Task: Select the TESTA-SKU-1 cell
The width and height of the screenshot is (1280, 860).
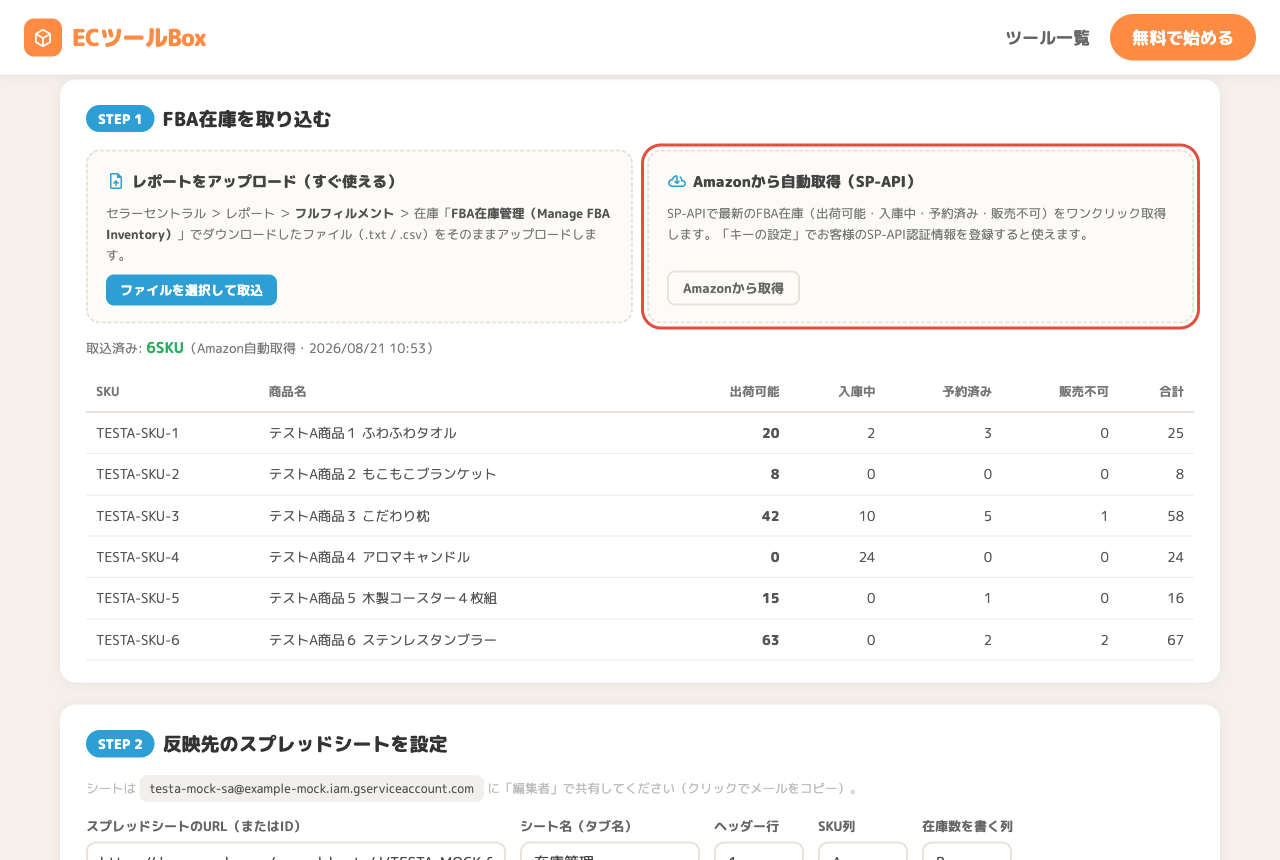Action: point(138,433)
